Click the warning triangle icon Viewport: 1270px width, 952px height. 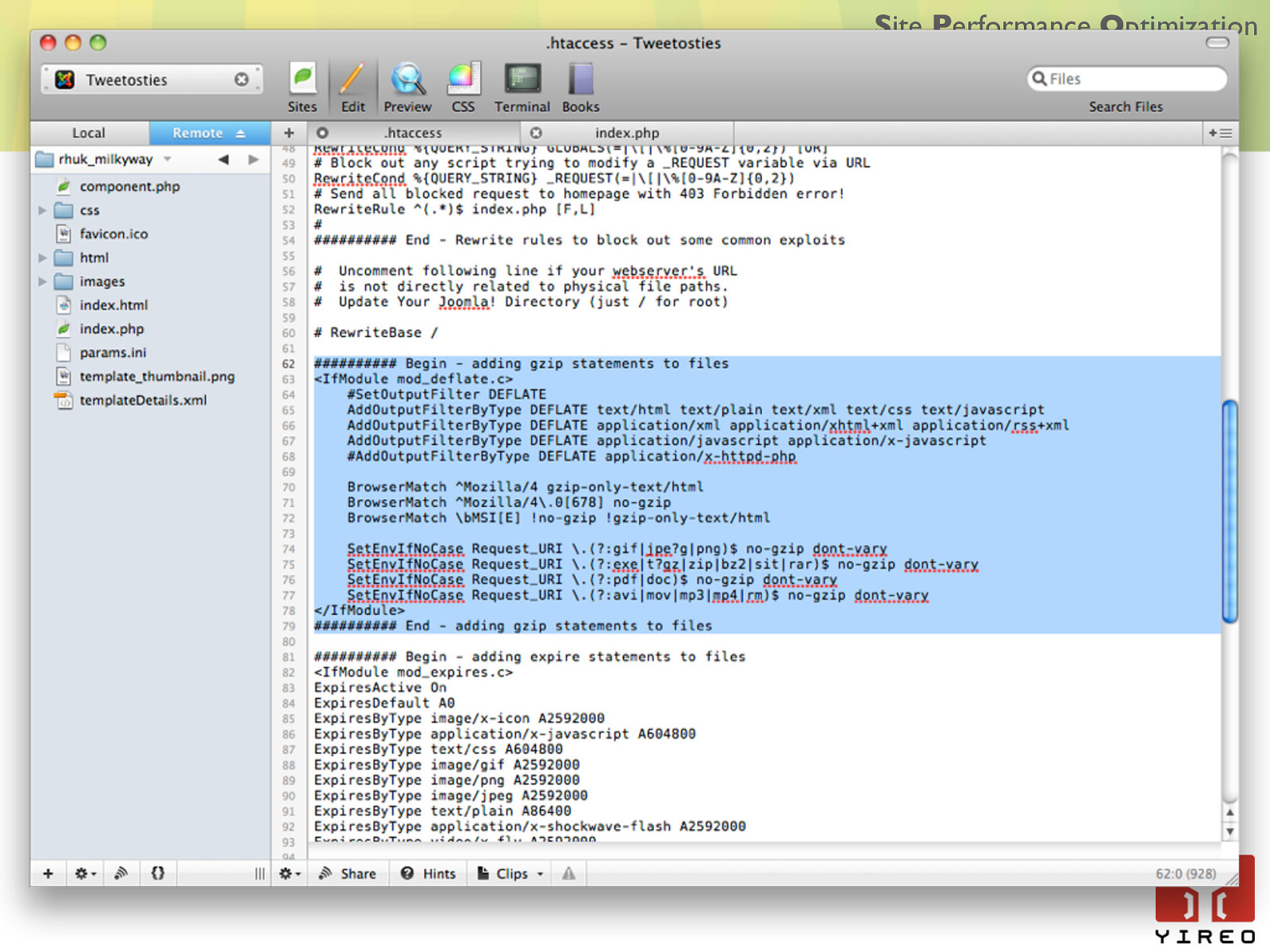[569, 873]
